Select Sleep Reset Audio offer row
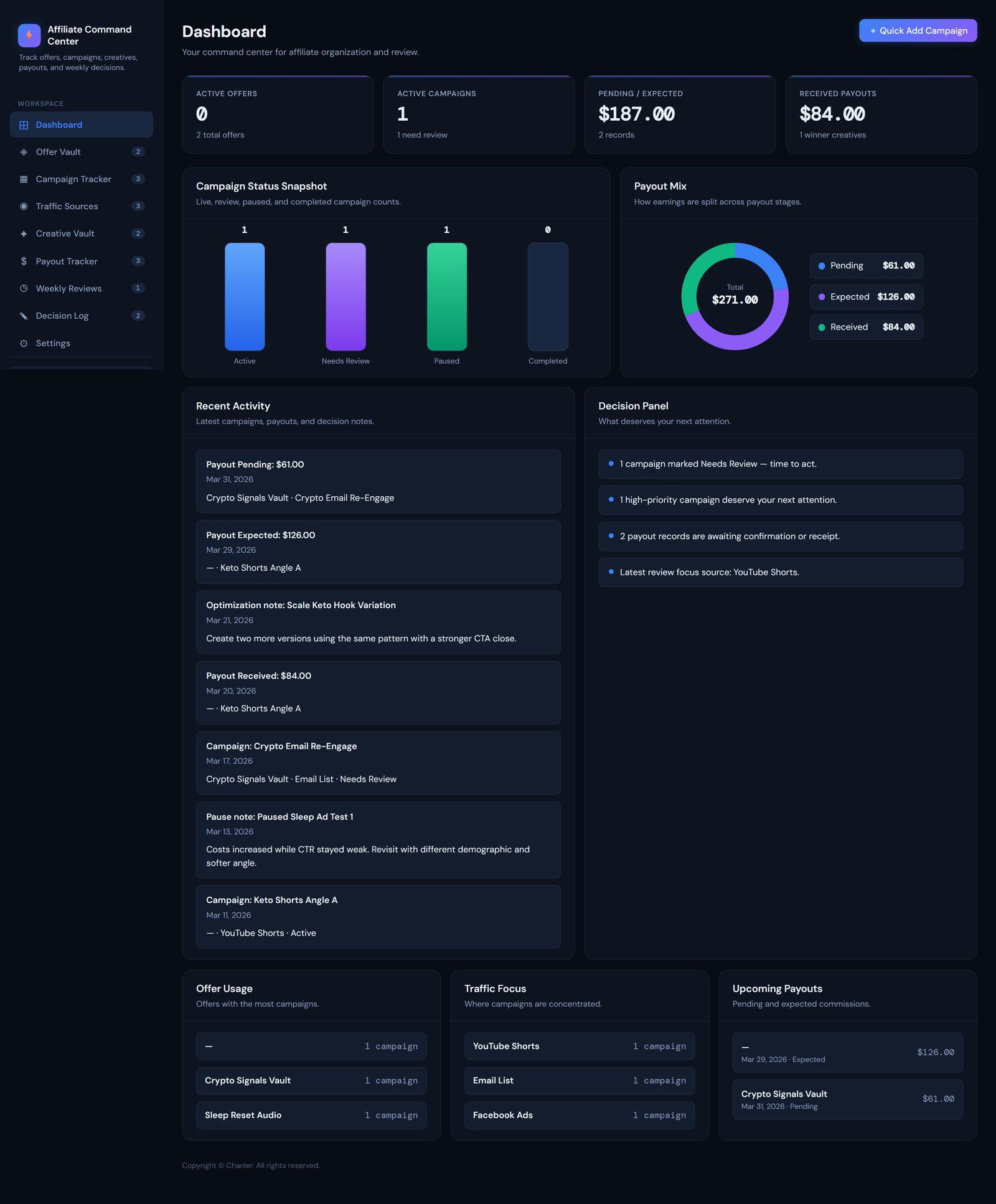 pyautogui.click(x=311, y=1116)
